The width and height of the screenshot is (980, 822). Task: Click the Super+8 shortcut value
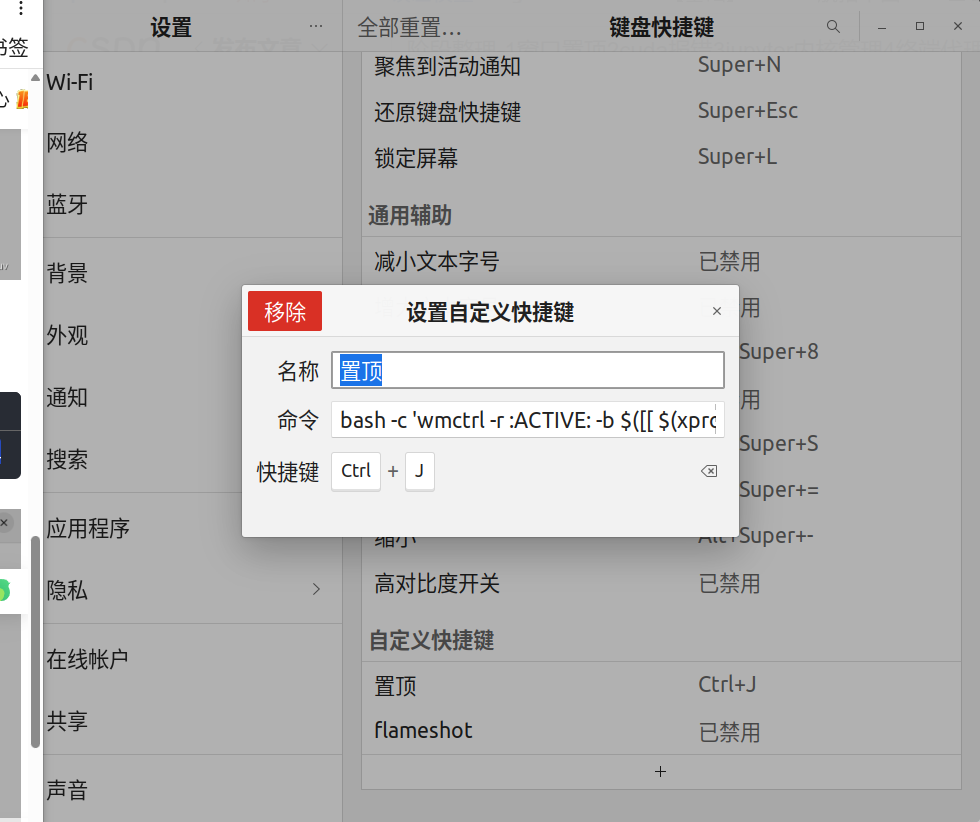(779, 351)
